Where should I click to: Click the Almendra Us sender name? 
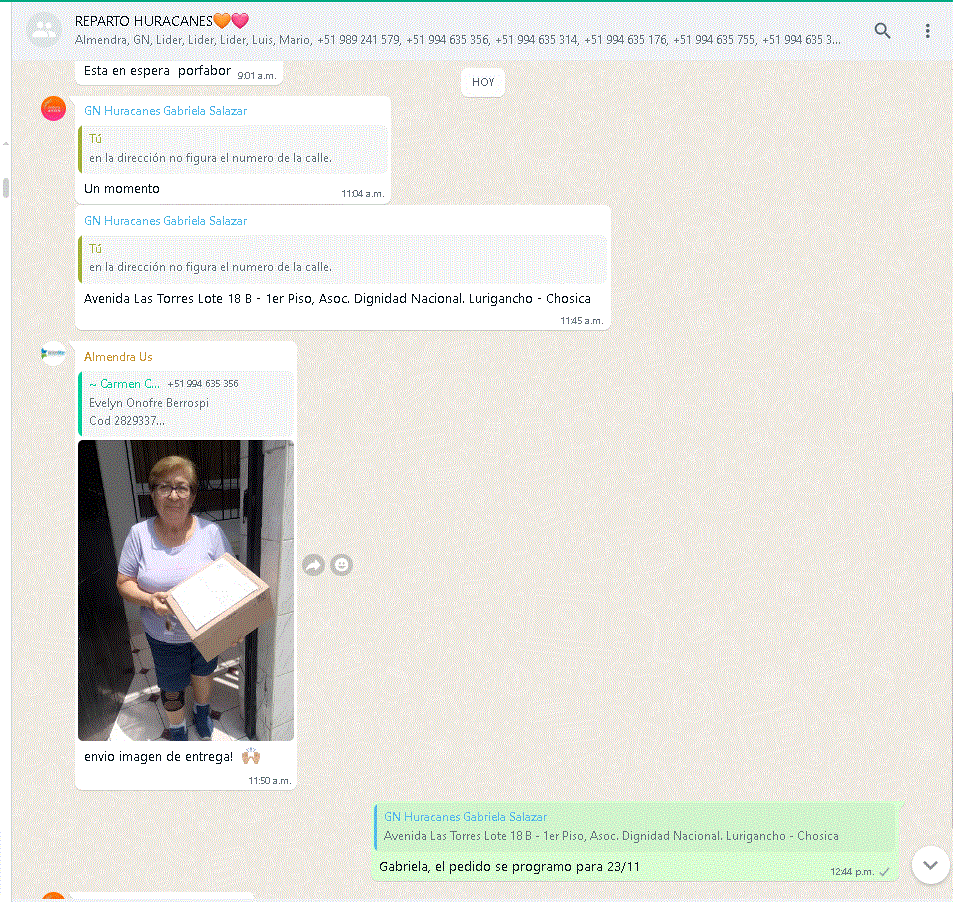click(x=118, y=357)
